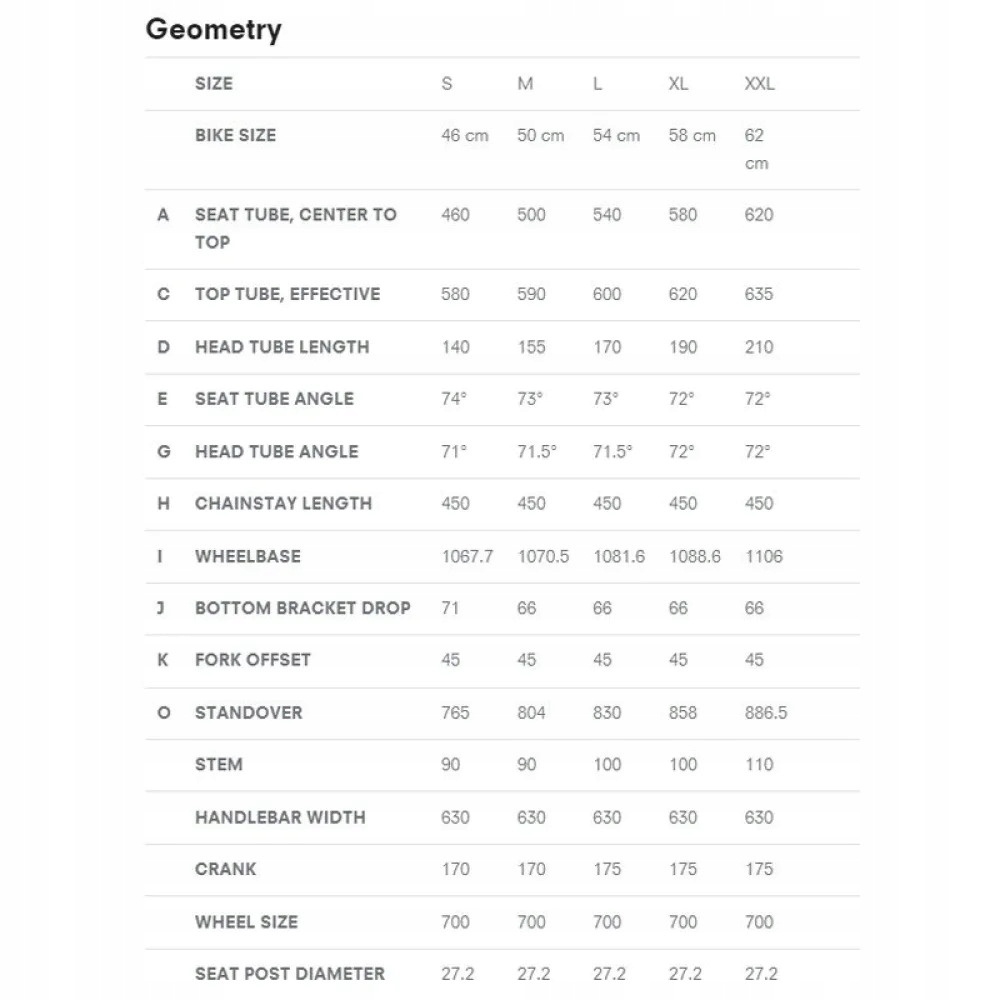Click the 886.5 standover value

767,713
